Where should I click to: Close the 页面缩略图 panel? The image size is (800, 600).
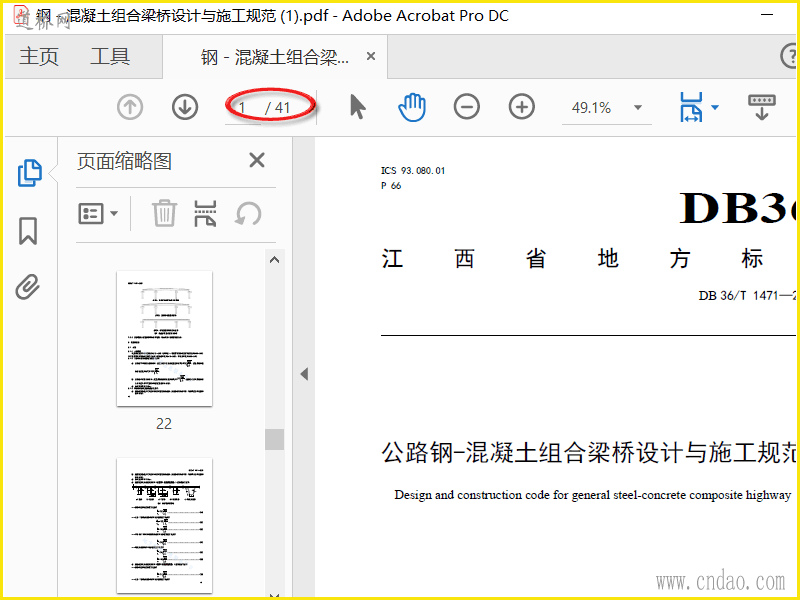257,160
